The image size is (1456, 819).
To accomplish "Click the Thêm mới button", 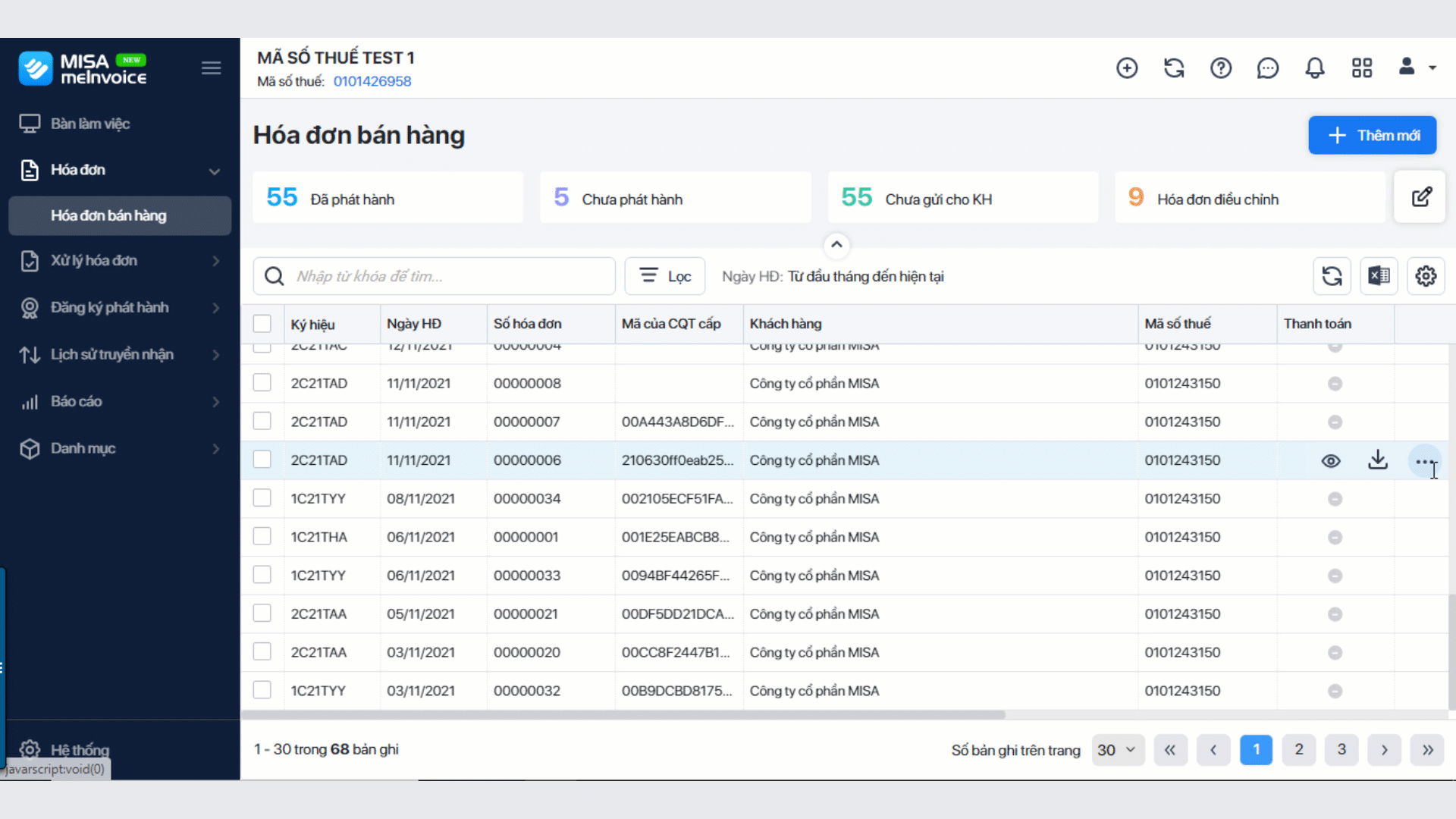I will pos(1373,135).
